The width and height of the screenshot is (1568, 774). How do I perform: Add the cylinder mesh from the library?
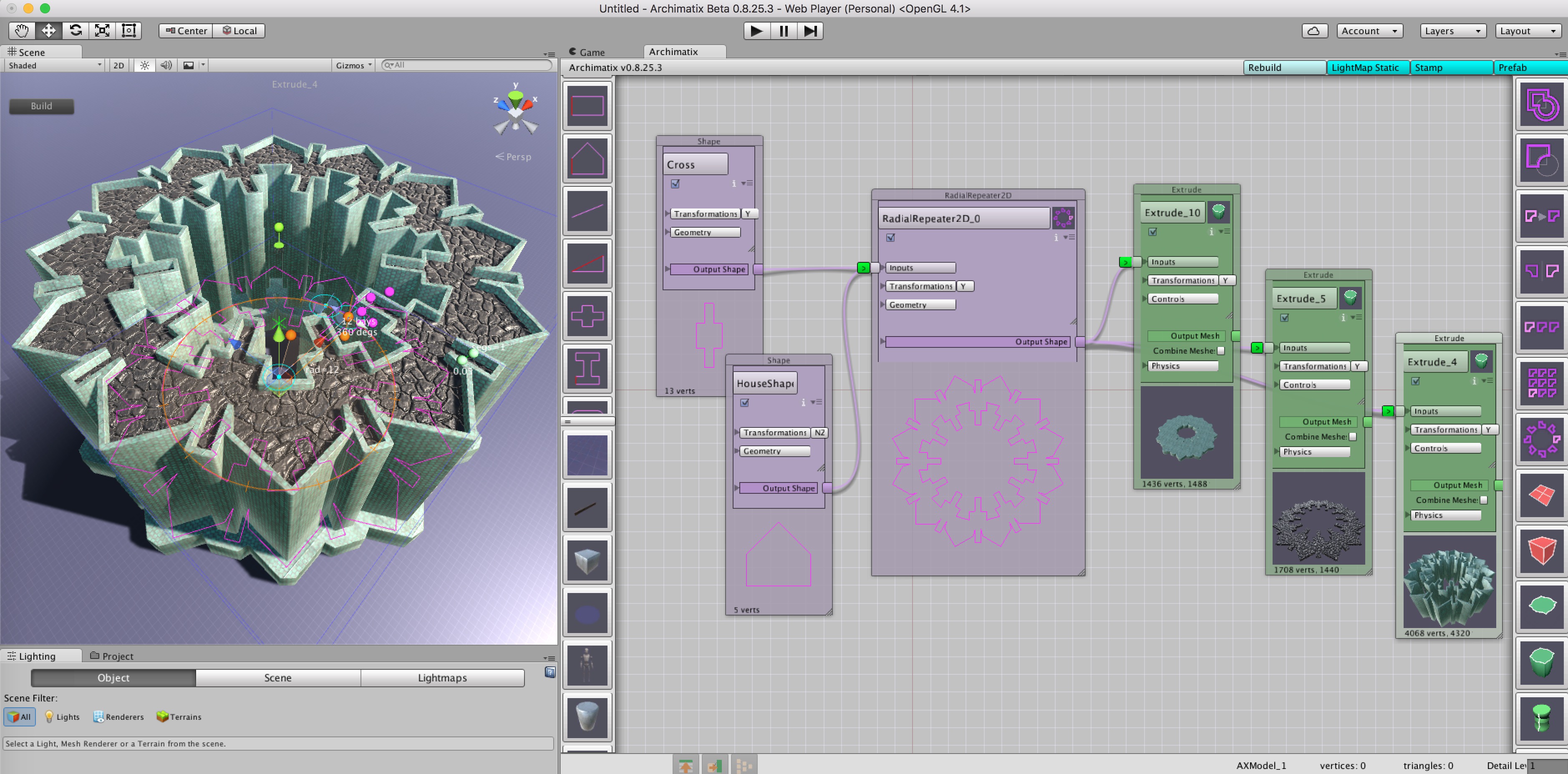coord(587,717)
